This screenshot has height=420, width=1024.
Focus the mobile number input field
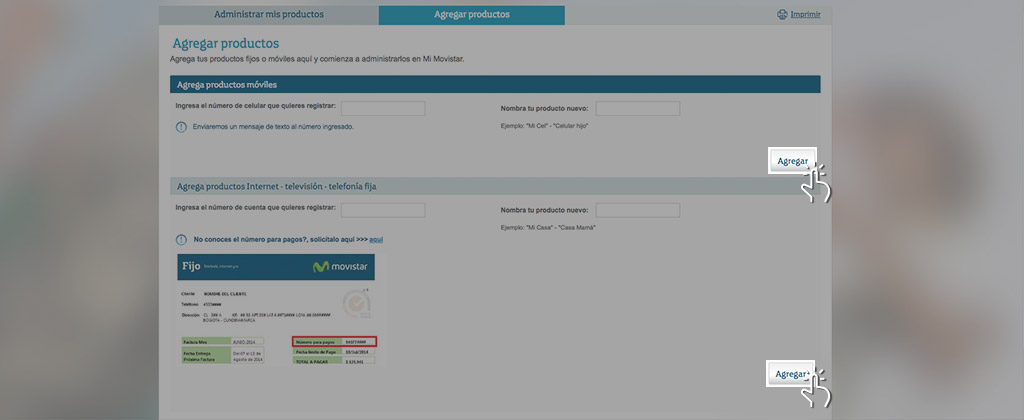[x=383, y=108]
